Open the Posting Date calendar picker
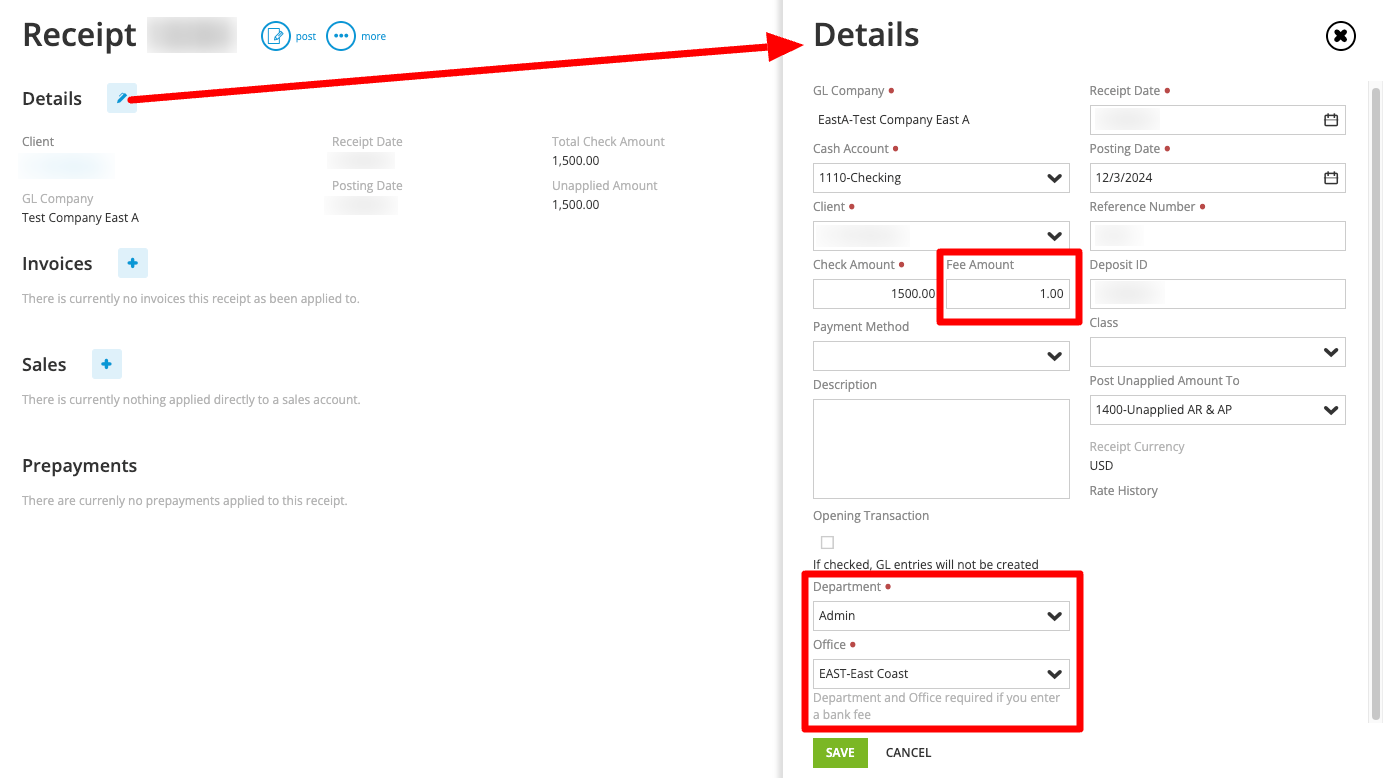This screenshot has width=1383, height=778. [x=1330, y=178]
